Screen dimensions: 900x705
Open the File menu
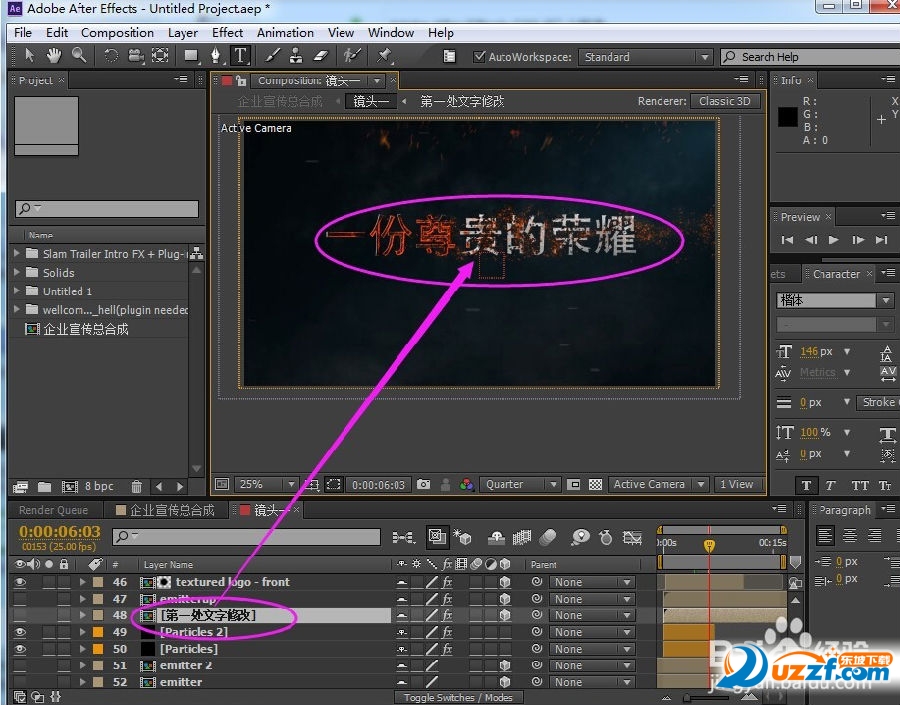(23, 33)
